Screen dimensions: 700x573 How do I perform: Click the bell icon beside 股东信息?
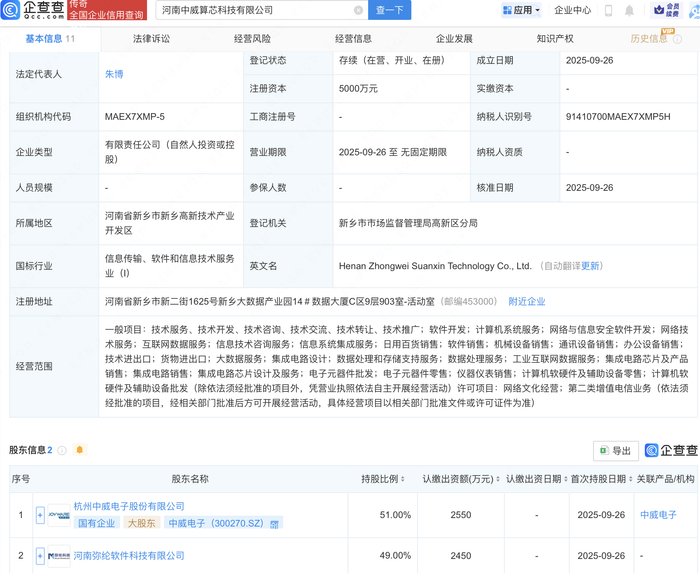click(81, 450)
